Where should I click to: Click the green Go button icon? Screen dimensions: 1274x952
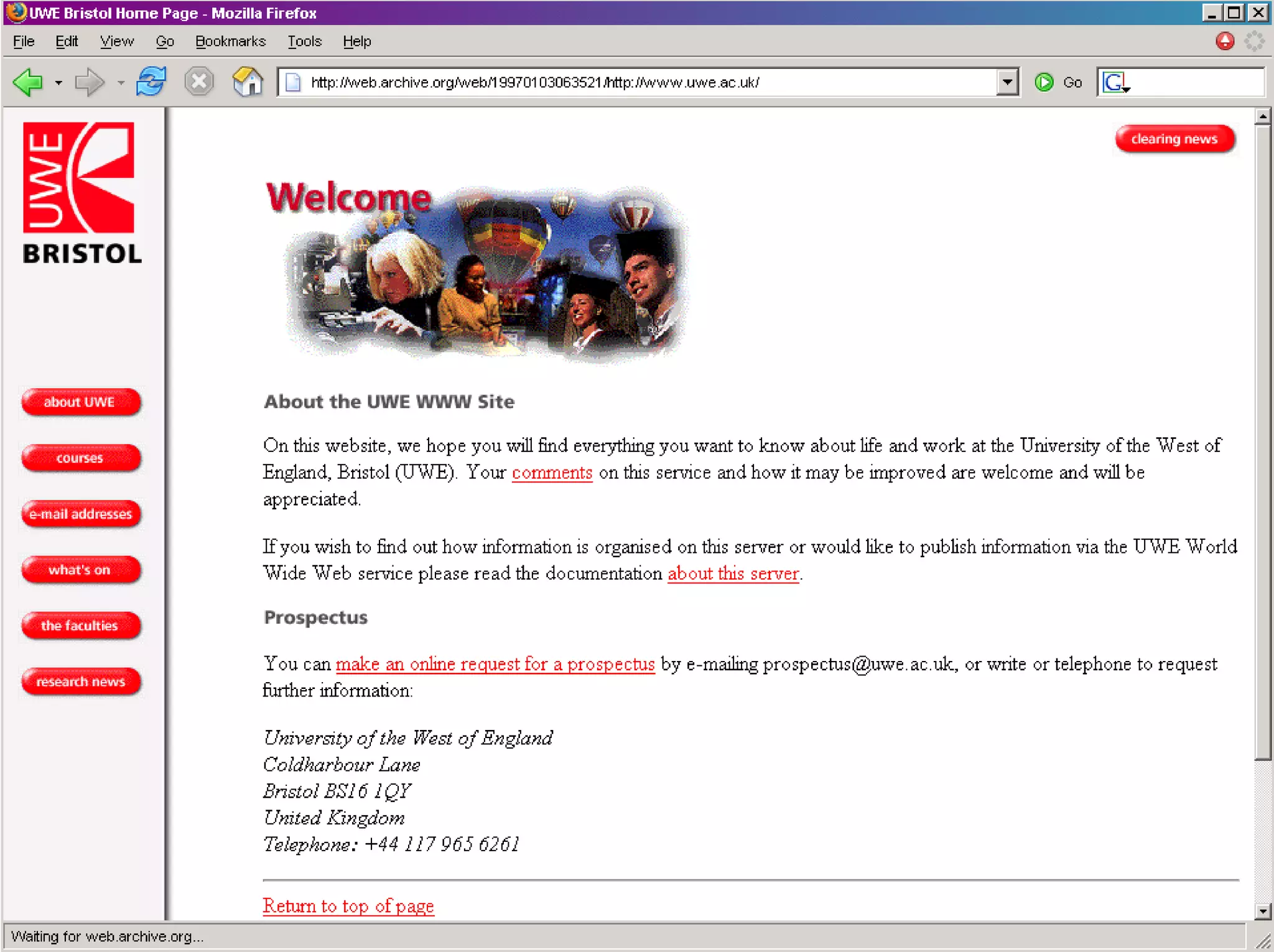click(x=1044, y=82)
